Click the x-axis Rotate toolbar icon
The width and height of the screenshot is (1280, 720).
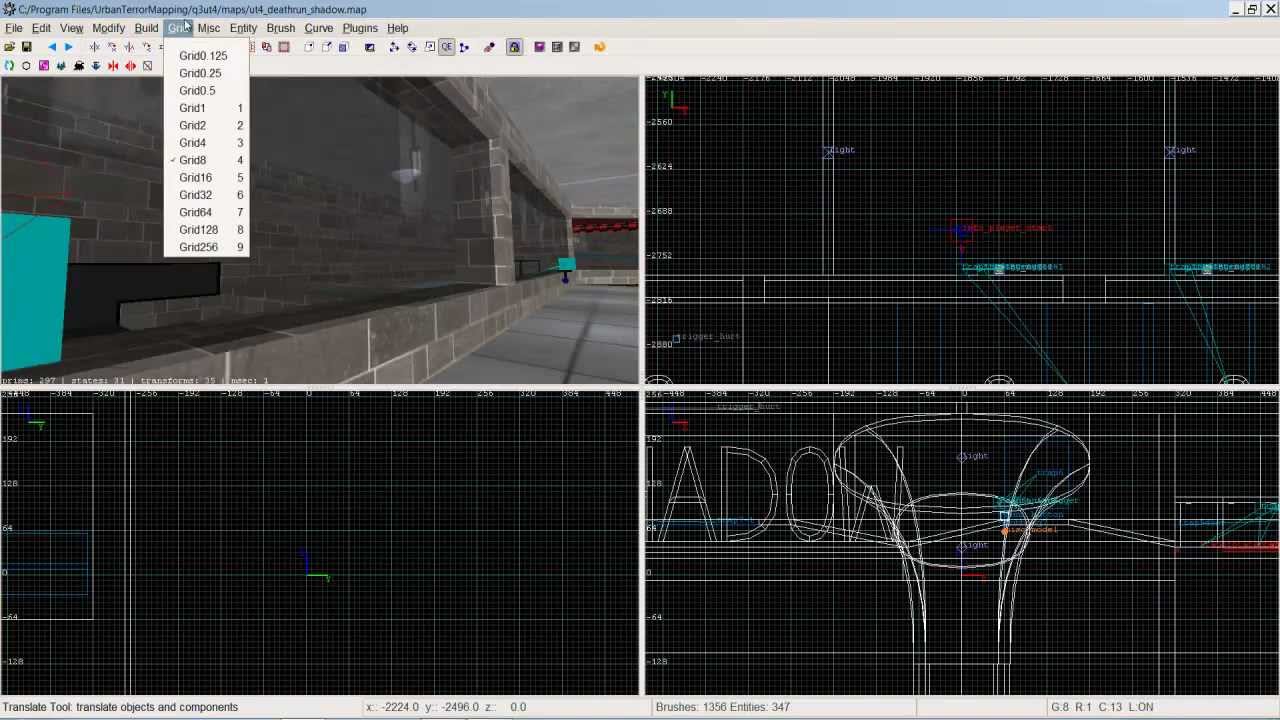[112, 47]
